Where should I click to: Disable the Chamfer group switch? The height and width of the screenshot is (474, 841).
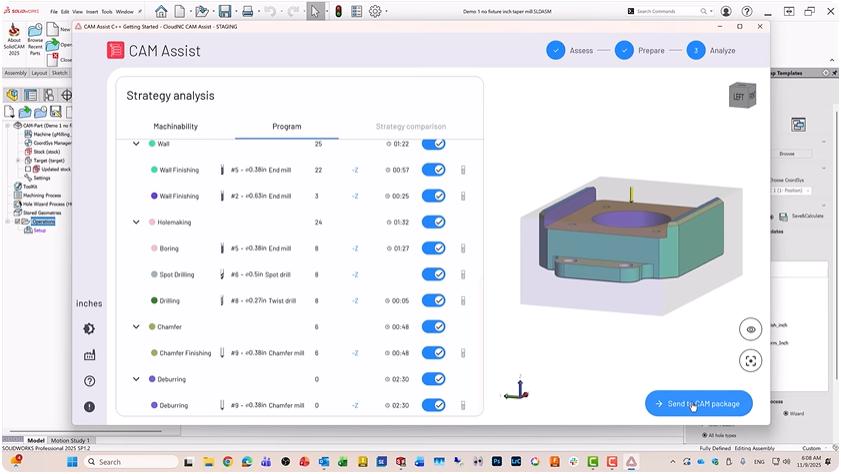(433, 327)
